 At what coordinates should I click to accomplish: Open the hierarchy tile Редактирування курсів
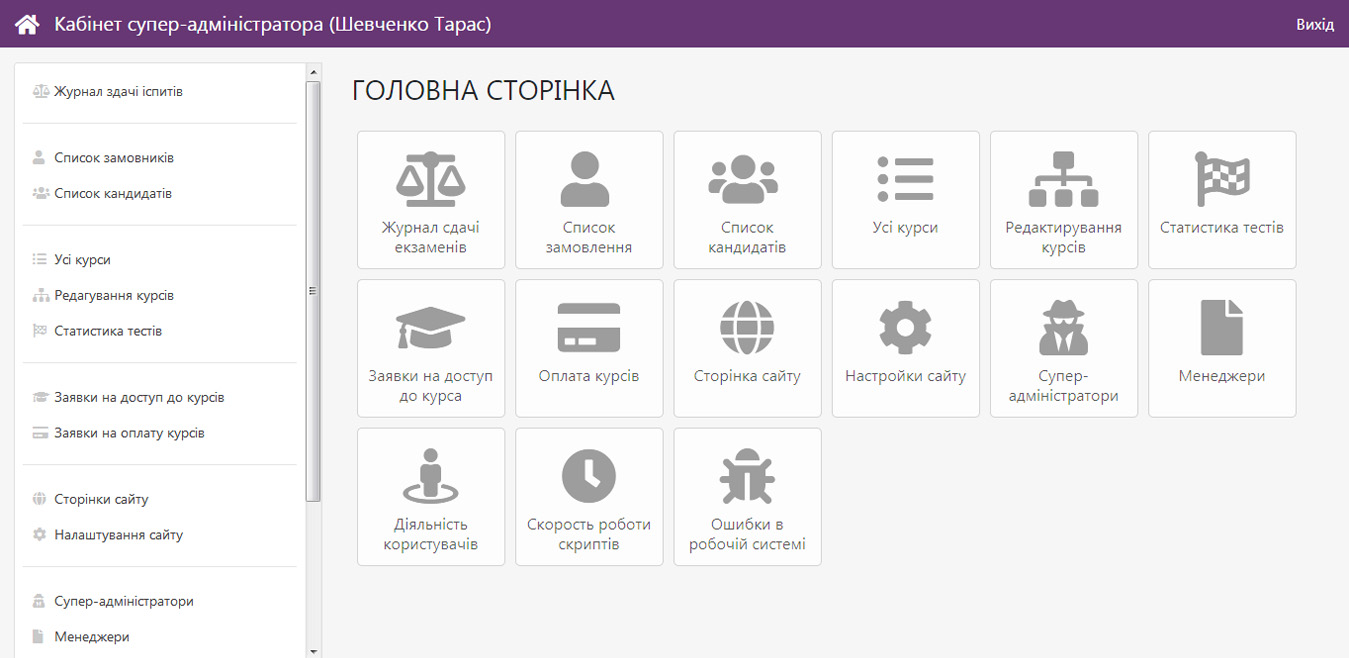pos(1063,200)
